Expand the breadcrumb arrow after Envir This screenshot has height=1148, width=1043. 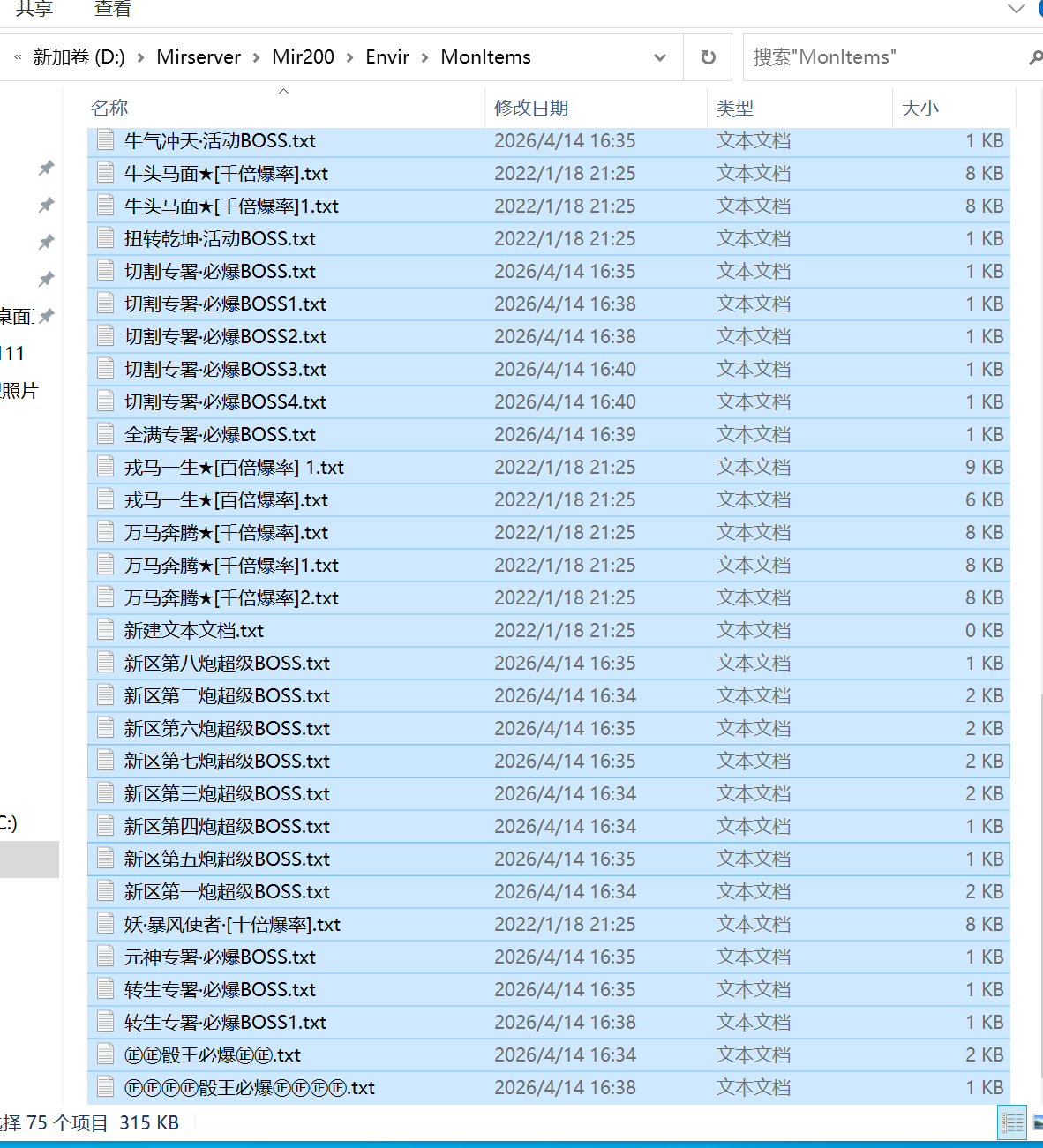pyautogui.click(x=425, y=57)
